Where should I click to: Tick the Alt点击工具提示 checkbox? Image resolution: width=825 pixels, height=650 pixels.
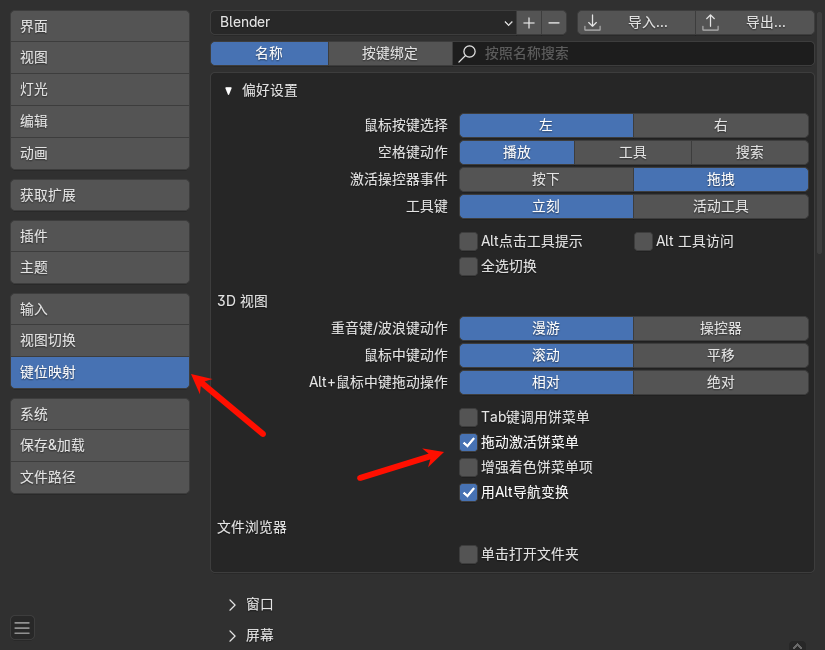point(468,241)
